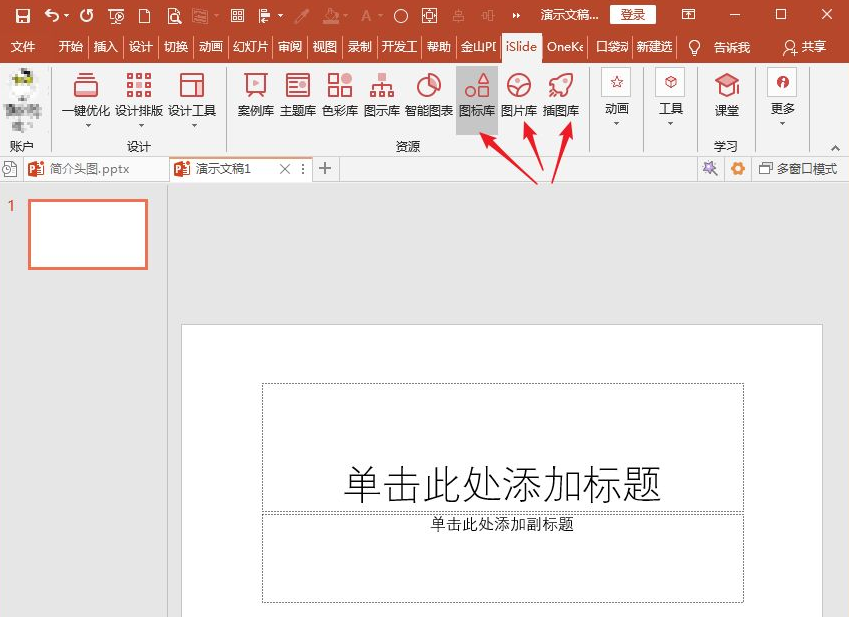Open the 图标库 icon library
This screenshot has width=849, height=617.
(x=477, y=96)
